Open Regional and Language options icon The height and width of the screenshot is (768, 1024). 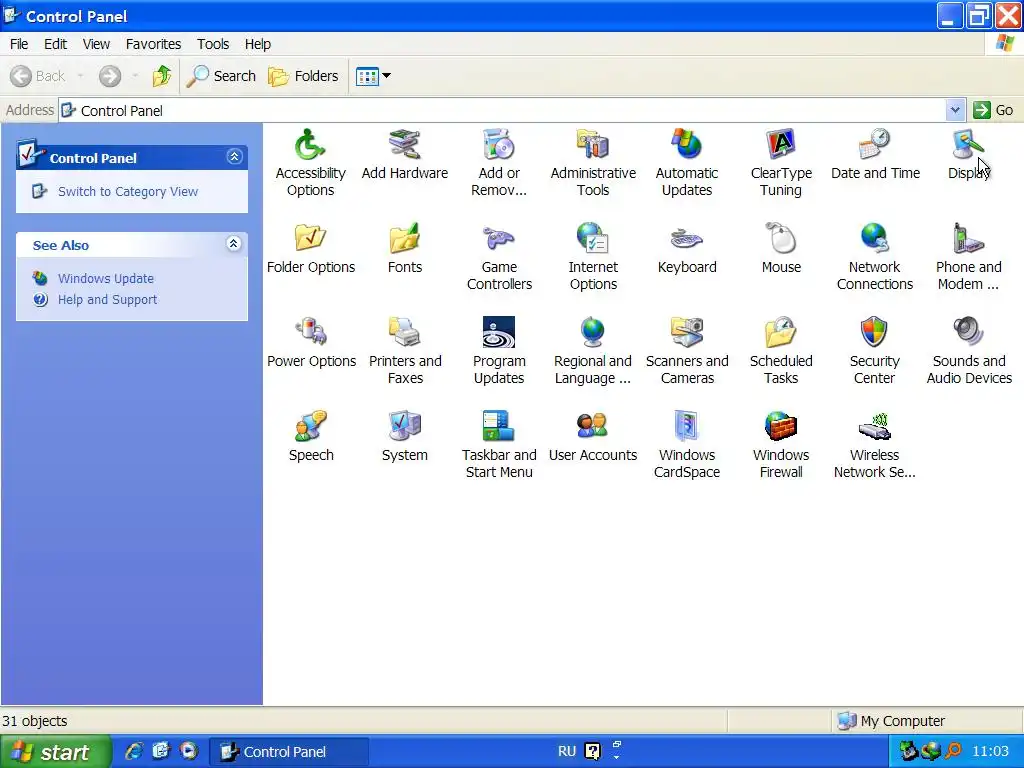[593, 332]
